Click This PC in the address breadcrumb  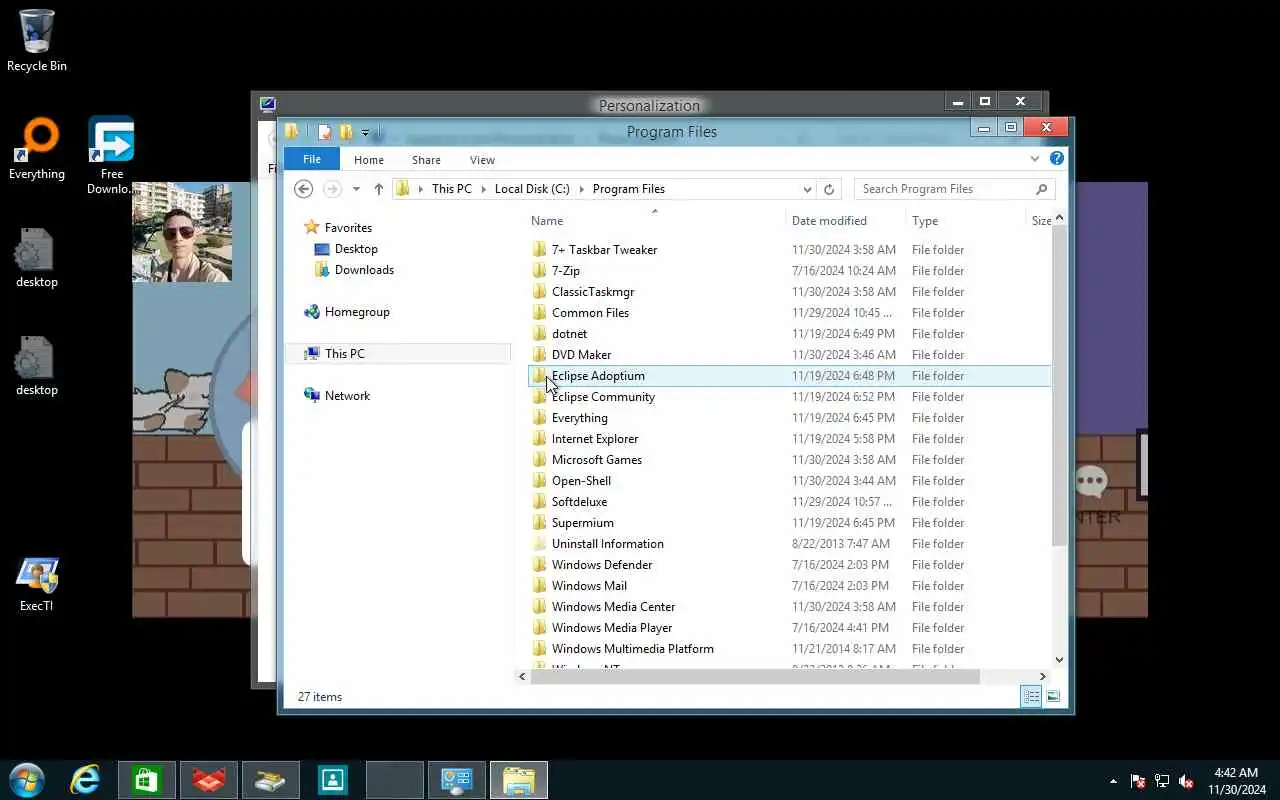click(452, 189)
